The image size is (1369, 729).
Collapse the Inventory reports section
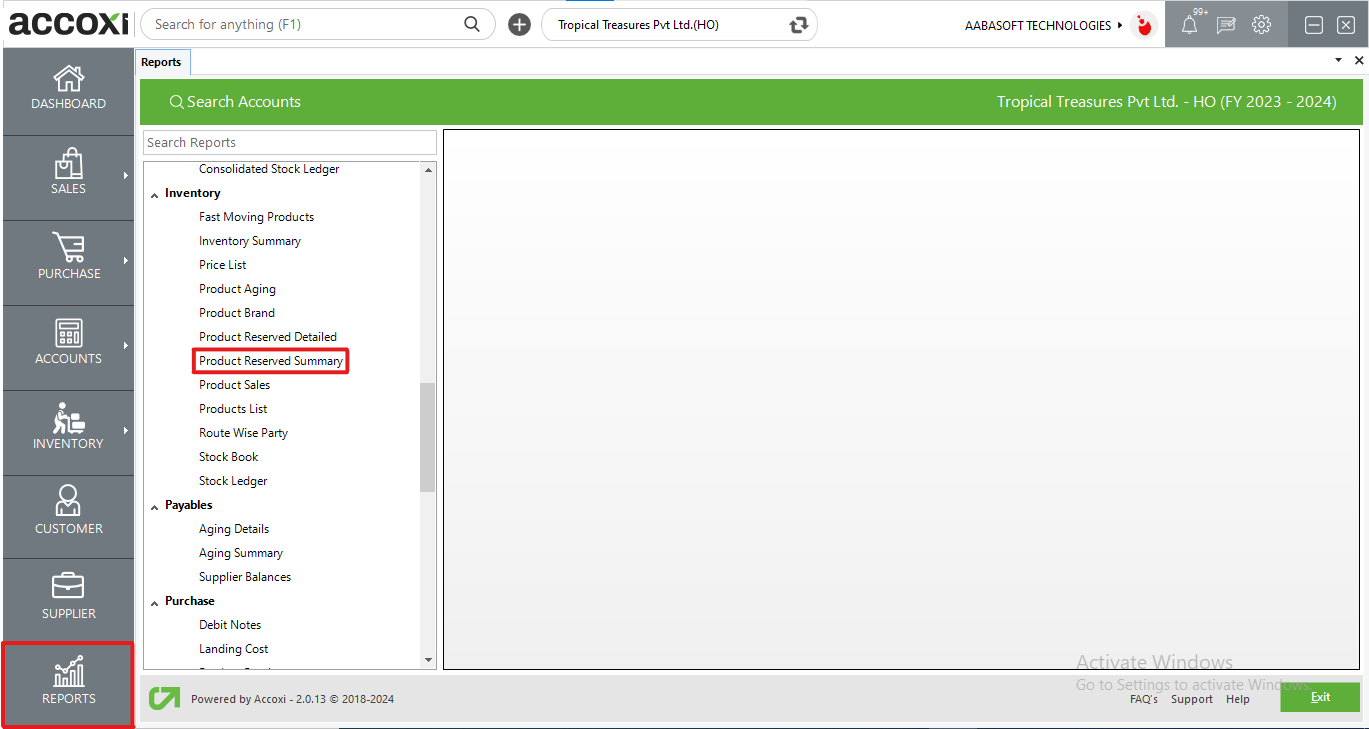point(156,192)
